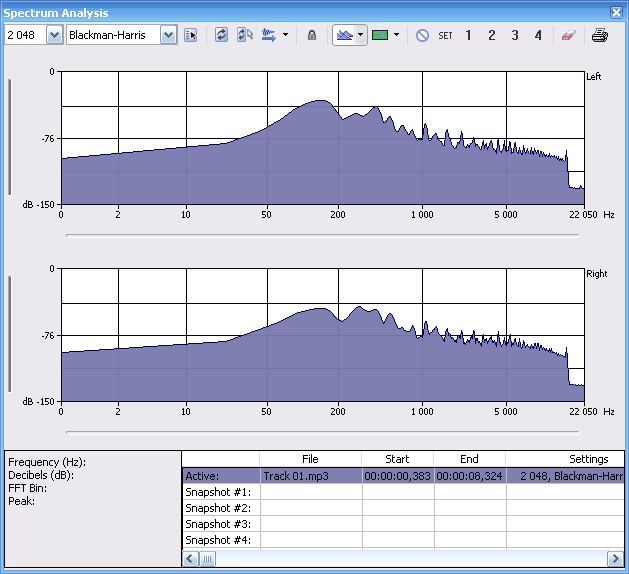Click the 2 048, Blackman-Harr settings cell

pos(565,476)
